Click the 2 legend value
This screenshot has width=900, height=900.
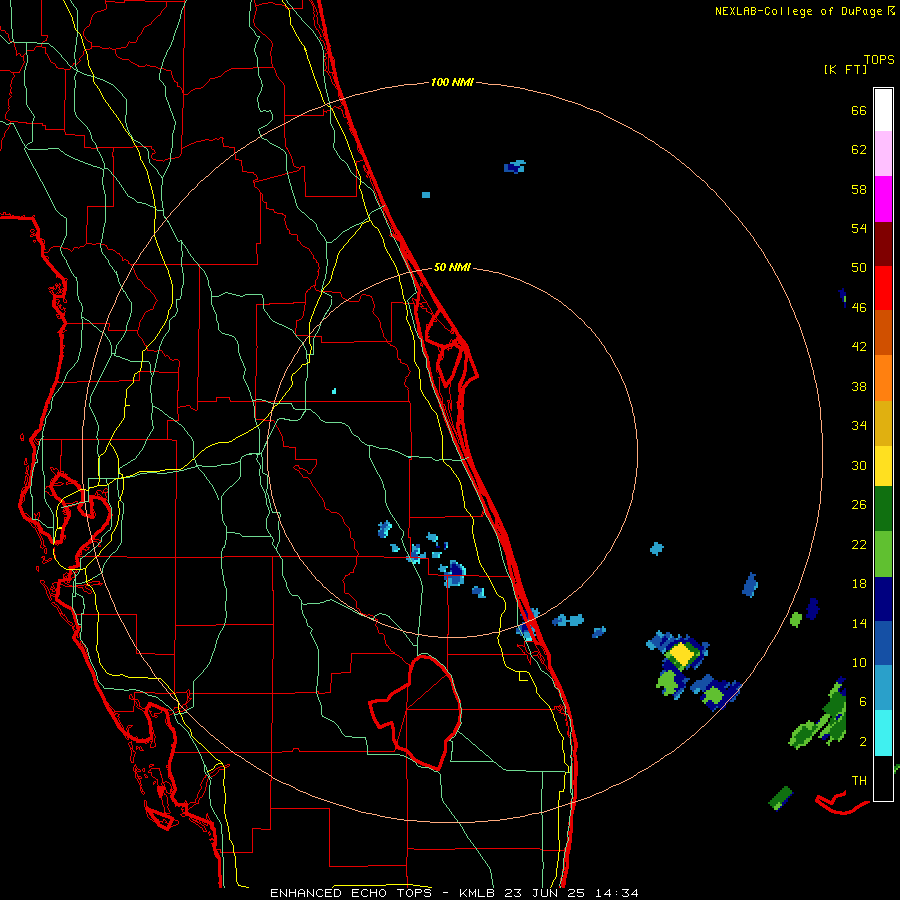862,742
